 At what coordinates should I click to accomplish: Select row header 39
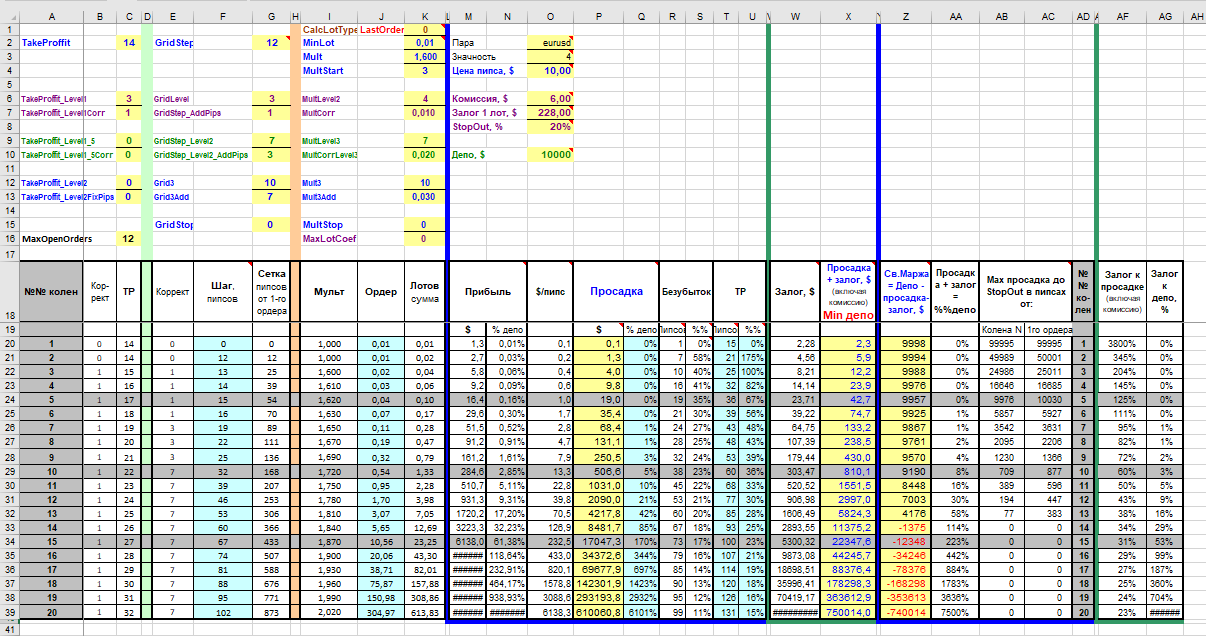9,613
